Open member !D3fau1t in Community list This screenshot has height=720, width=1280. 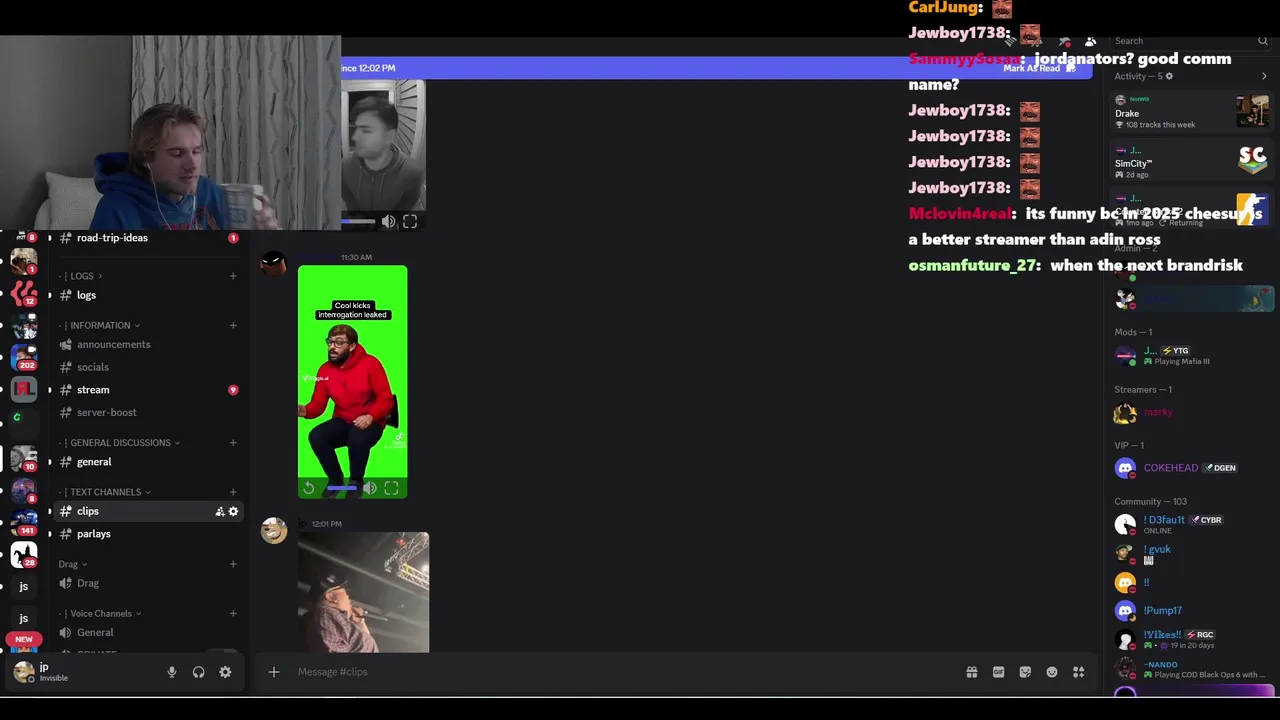click(1191, 524)
